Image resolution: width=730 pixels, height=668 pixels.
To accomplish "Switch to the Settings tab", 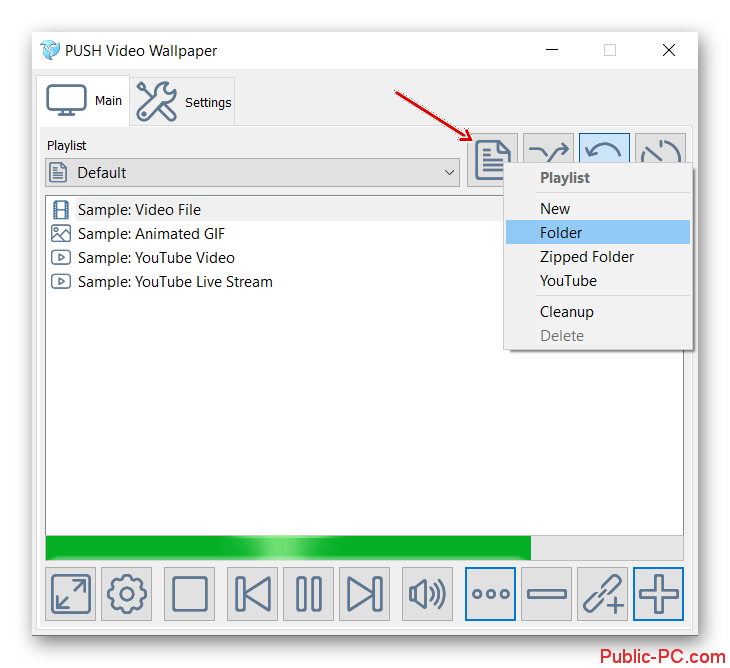I will (182, 101).
